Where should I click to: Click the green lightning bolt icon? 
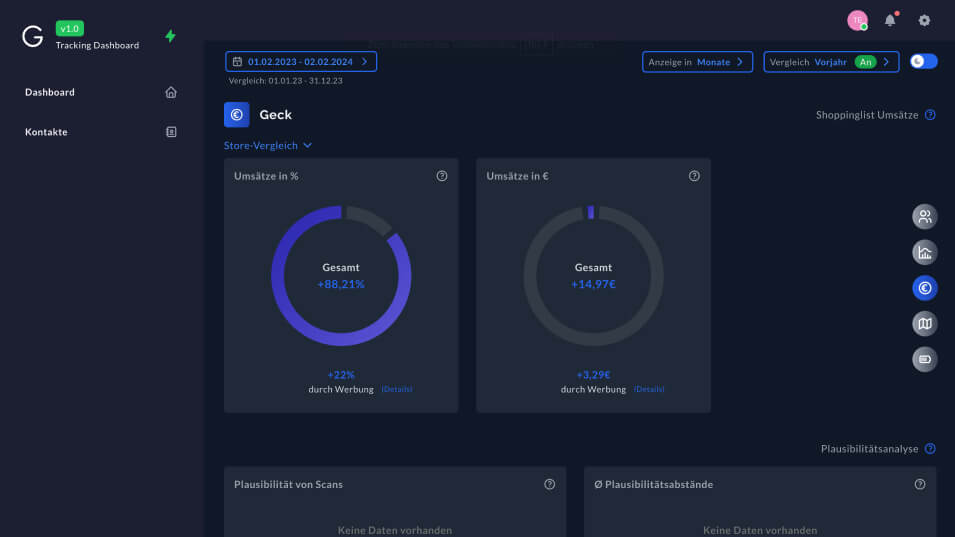(170, 36)
